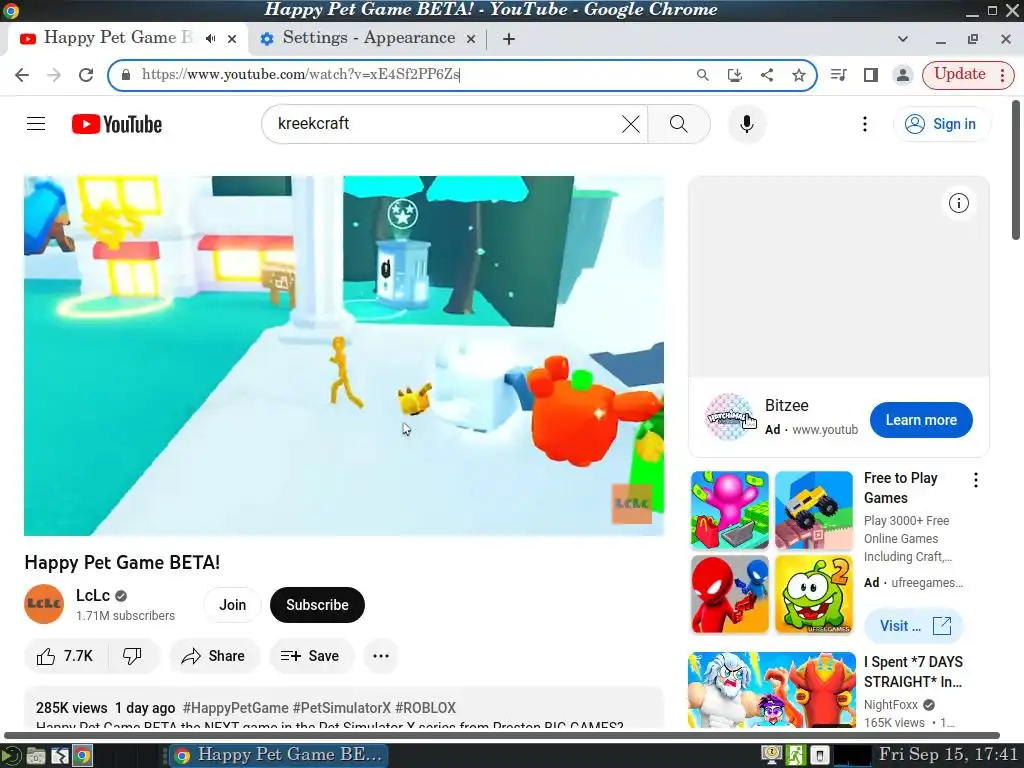The width and height of the screenshot is (1024, 768).
Task: Open the taskbar start menu icon
Action: tap(11, 756)
